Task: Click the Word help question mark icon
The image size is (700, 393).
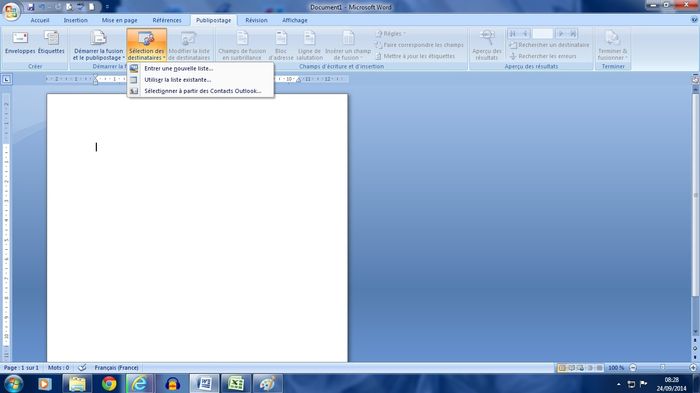Action: coord(694,20)
